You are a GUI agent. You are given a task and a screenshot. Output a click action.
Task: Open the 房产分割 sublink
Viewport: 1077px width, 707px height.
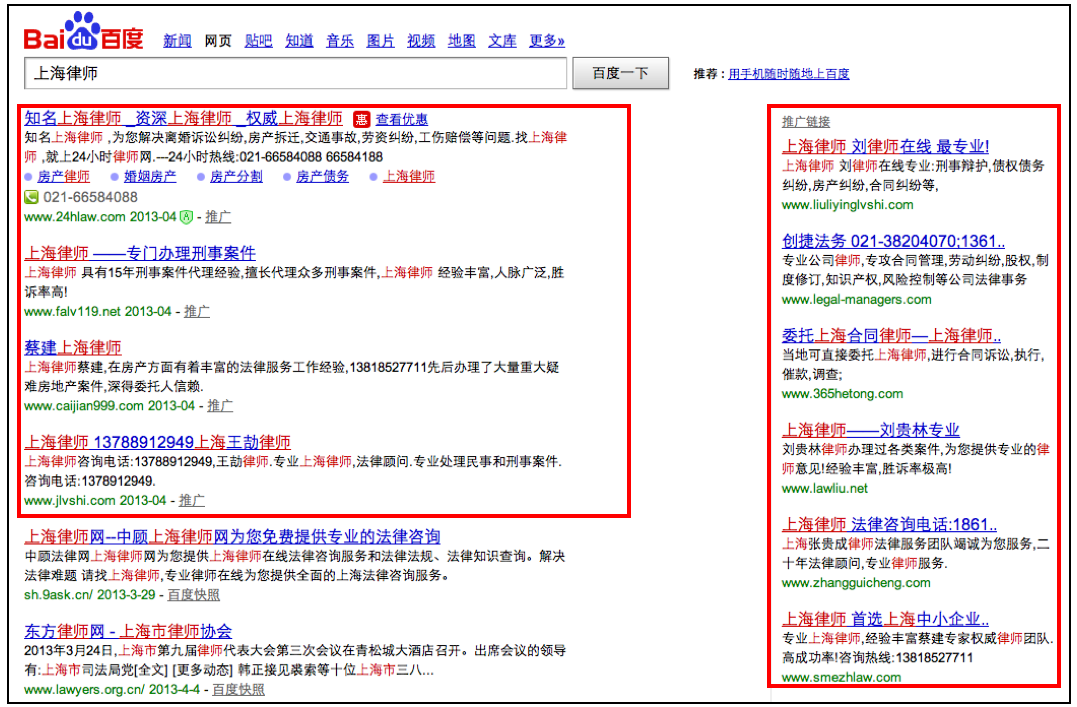(236, 177)
